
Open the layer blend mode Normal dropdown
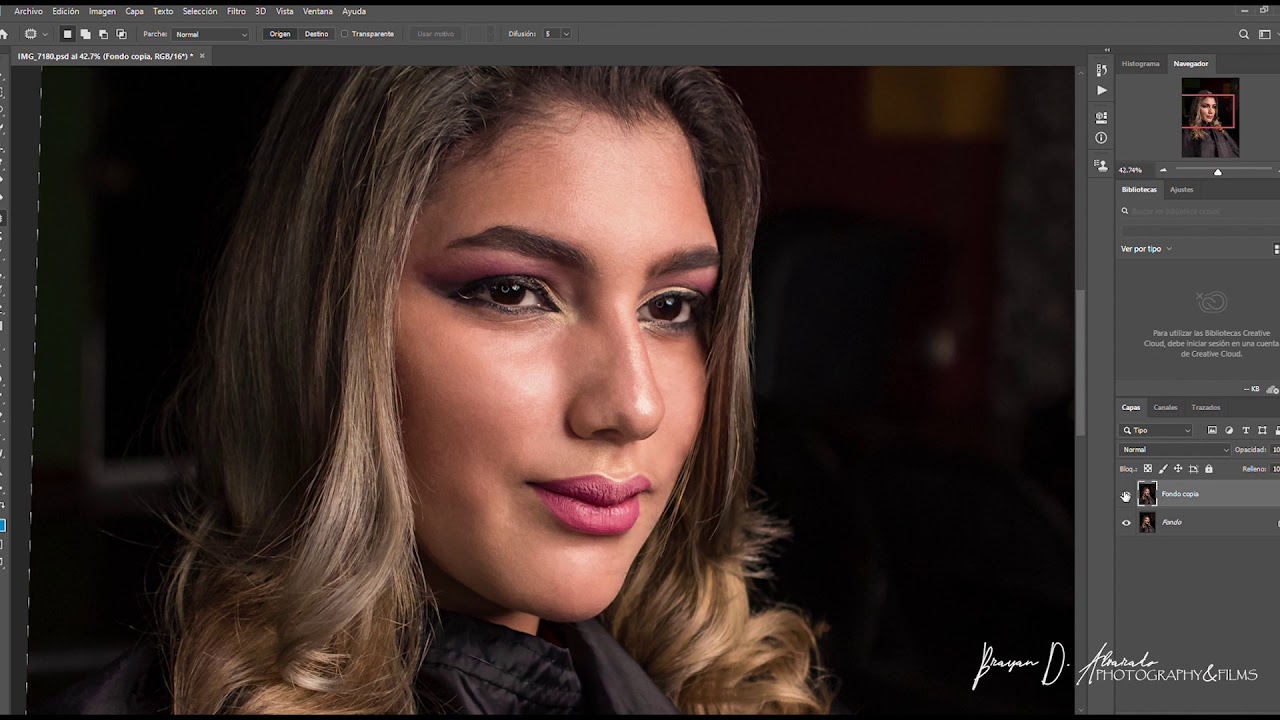1175,450
